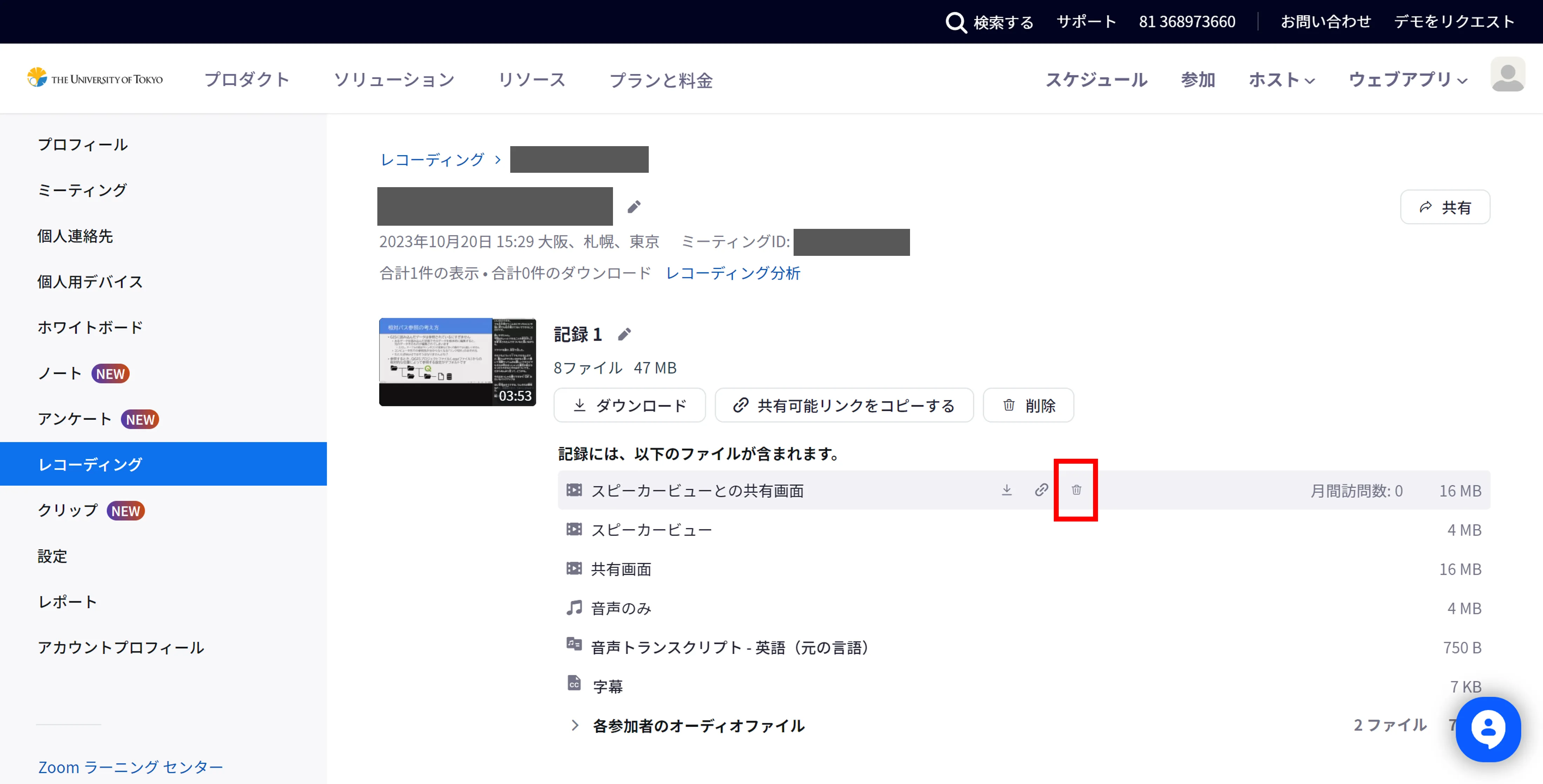The width and height of the screenshot is (1543, 784).
Task: Open the University of Tokyo logo link
Action: [95, 79]
